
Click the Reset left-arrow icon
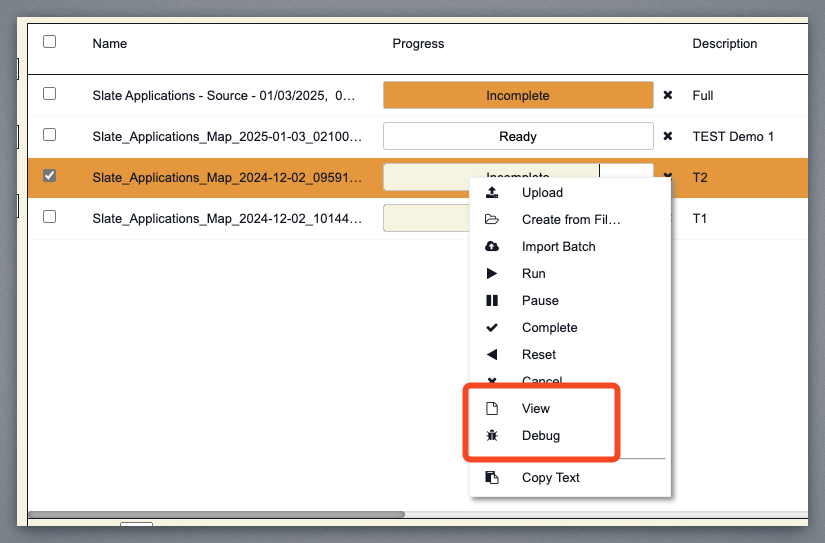coord(491,355)
